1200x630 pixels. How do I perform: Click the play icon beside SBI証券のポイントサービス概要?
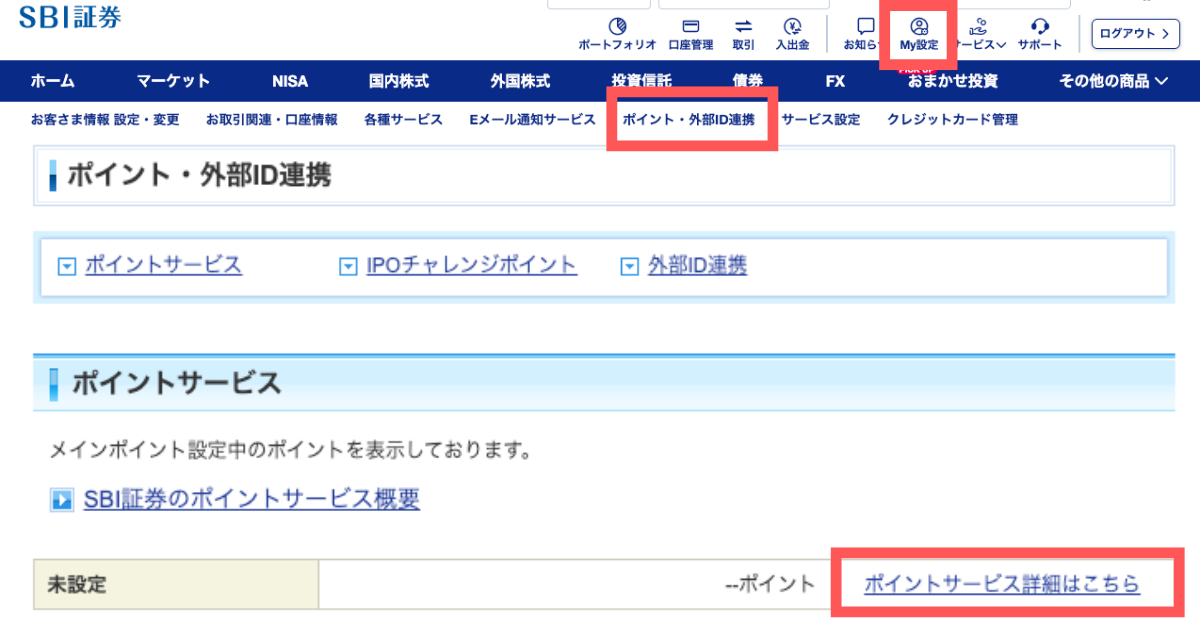[x=62, y=499]
